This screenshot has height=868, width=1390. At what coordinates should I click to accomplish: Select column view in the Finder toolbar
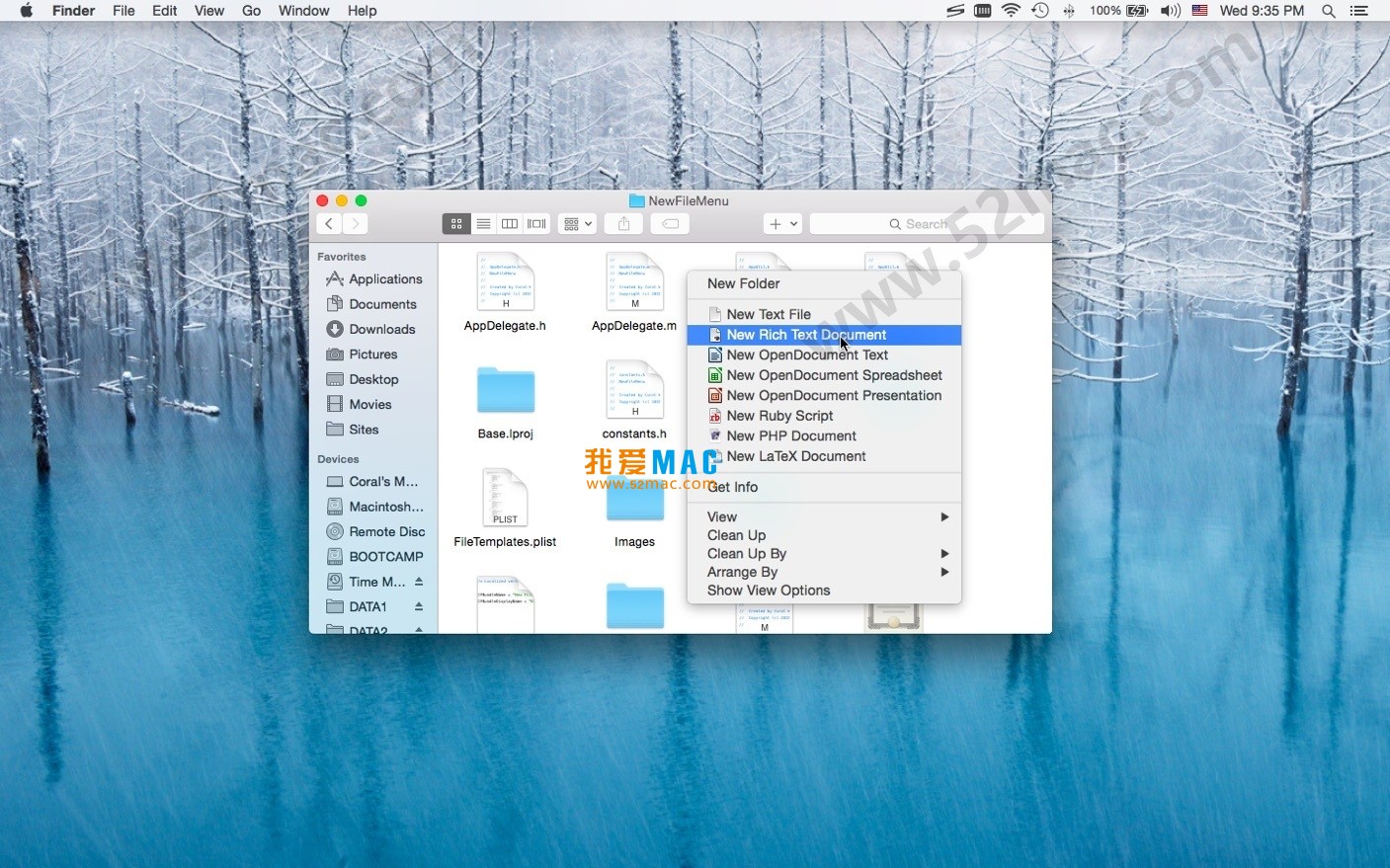[x=510, y=223]
